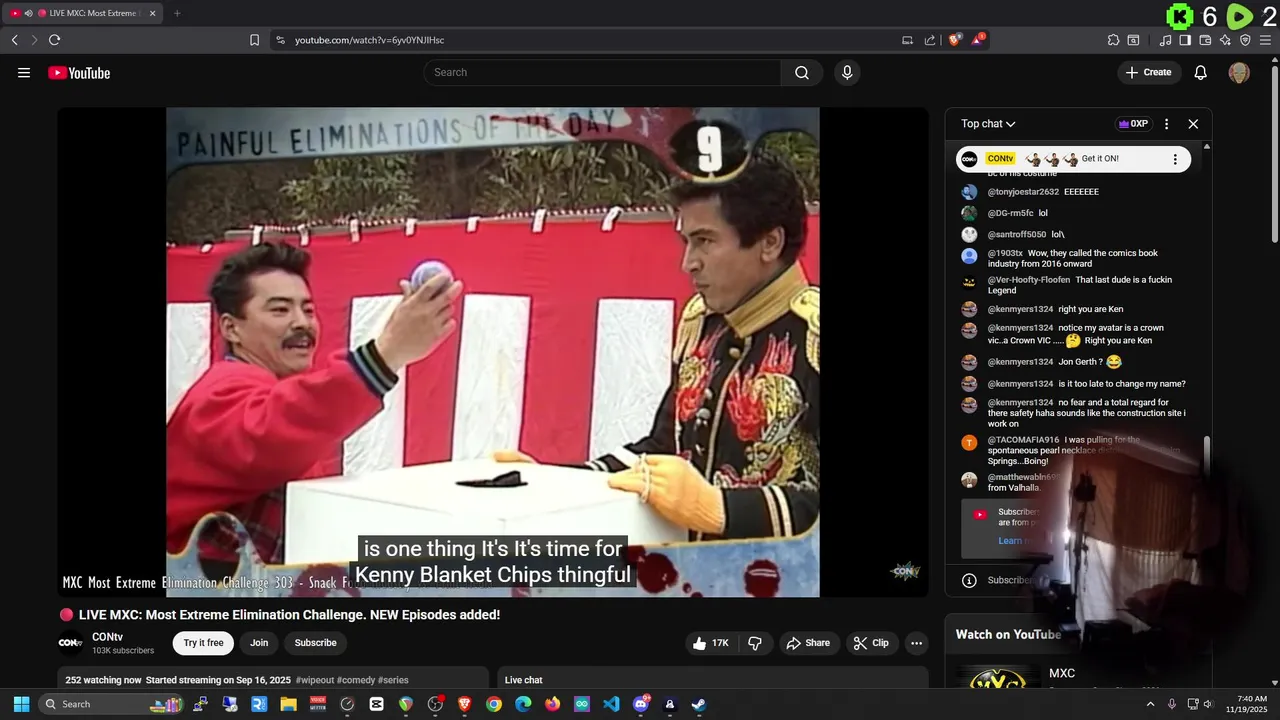Open the Brave main menu
1280x720 pixels.
pos(1265,40)
